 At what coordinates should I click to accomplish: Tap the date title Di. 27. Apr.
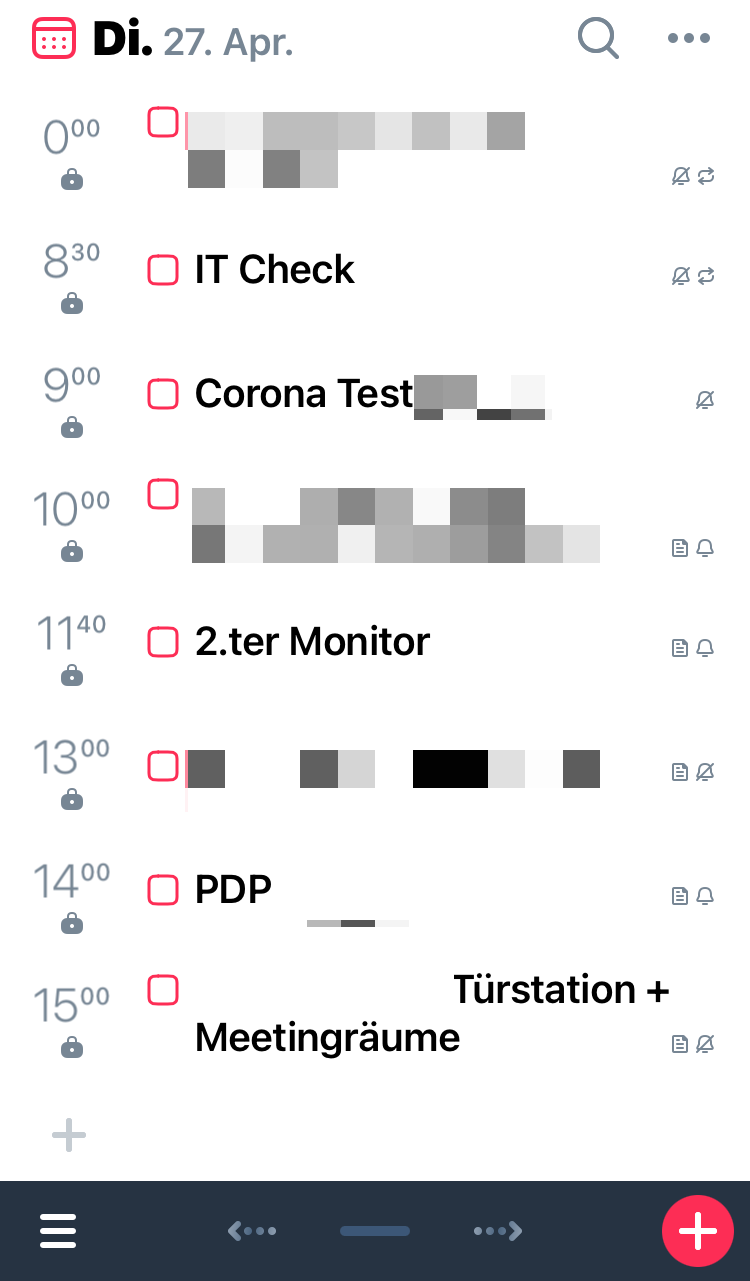click(193, 40)
